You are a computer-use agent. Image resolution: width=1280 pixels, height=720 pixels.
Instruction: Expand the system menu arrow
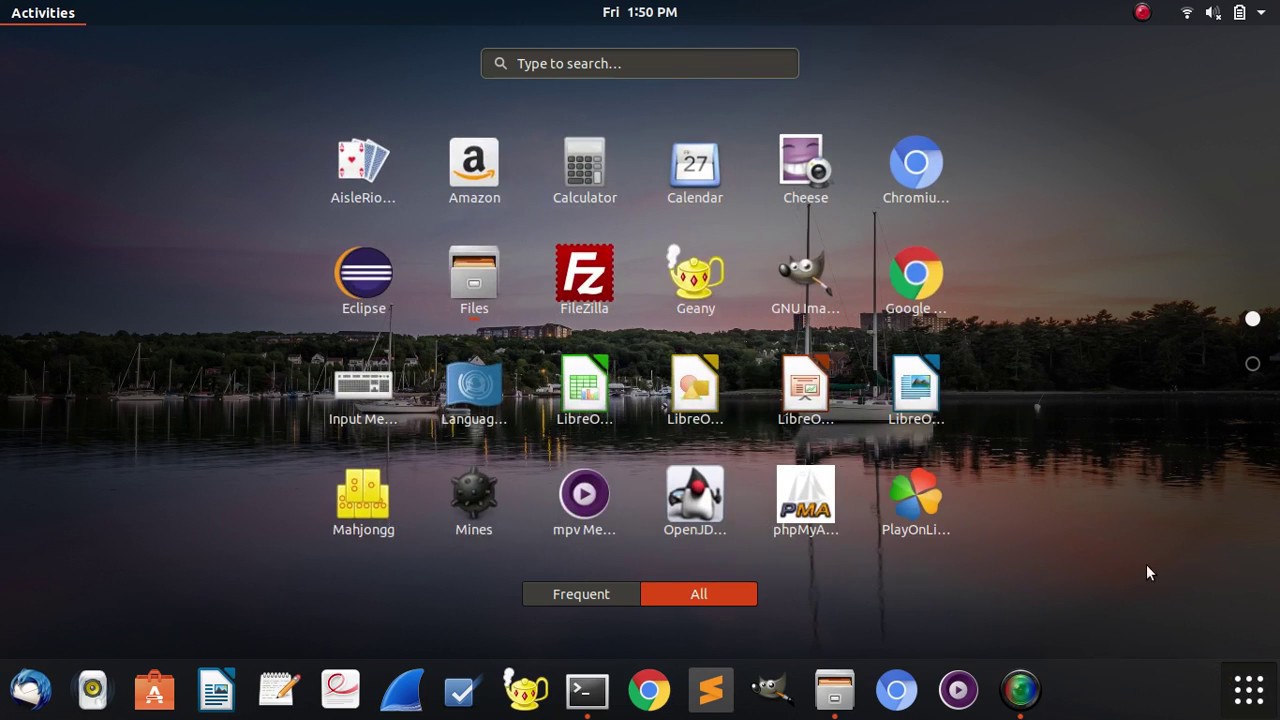[1261, 12]
